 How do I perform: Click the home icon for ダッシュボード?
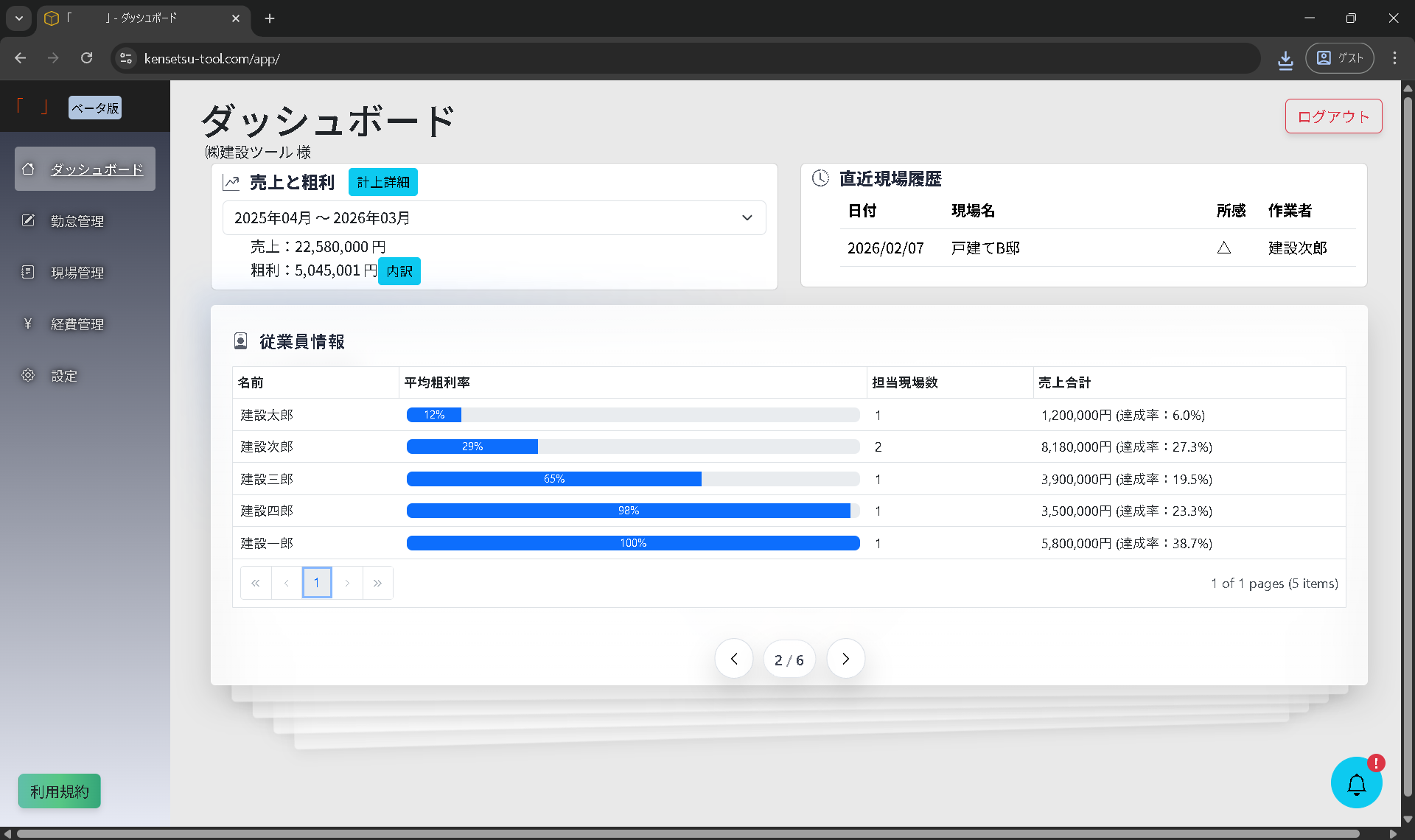pos(28,169)
